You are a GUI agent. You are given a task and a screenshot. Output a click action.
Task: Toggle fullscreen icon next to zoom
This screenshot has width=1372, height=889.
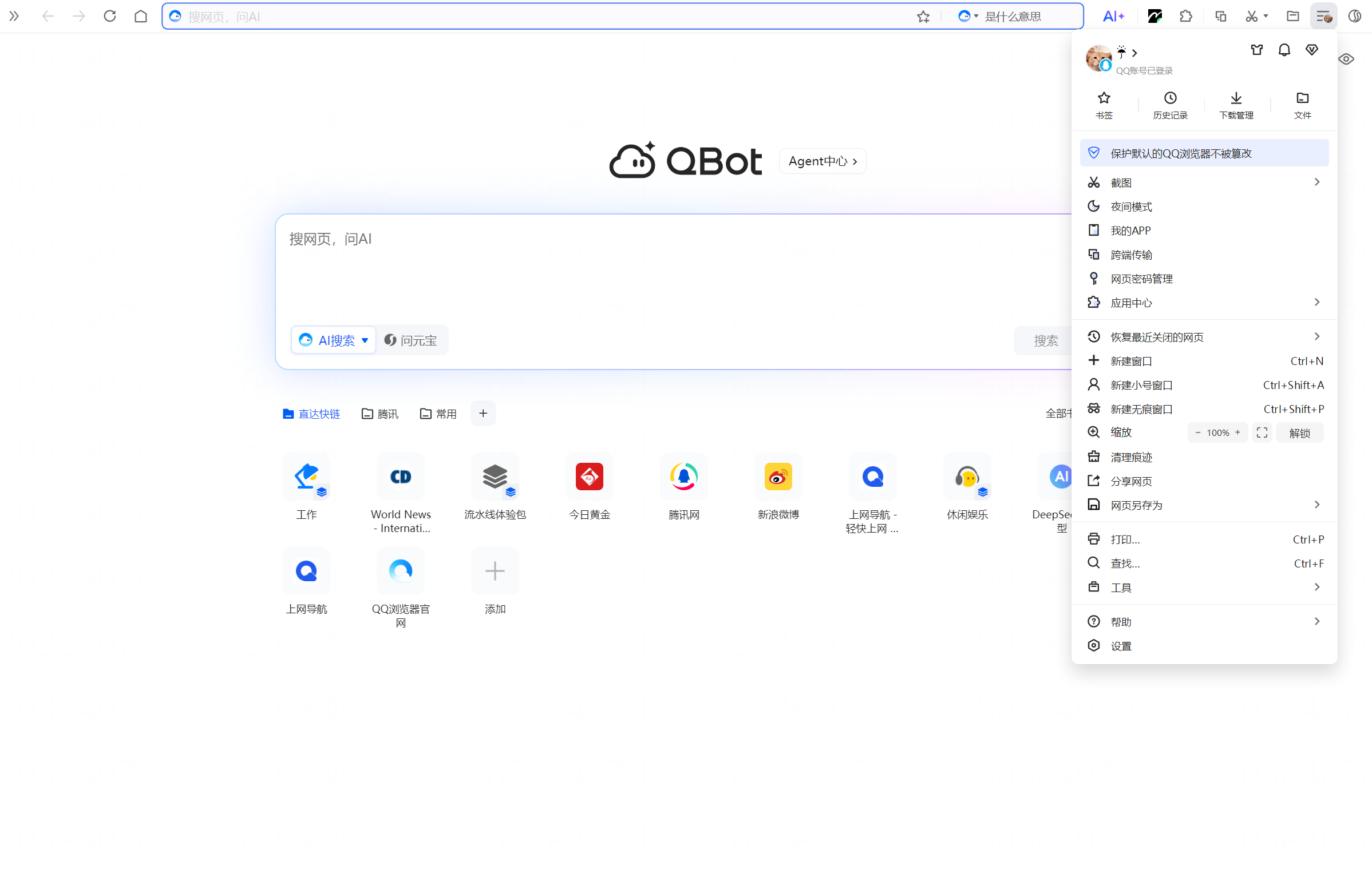pos(1262,432)
